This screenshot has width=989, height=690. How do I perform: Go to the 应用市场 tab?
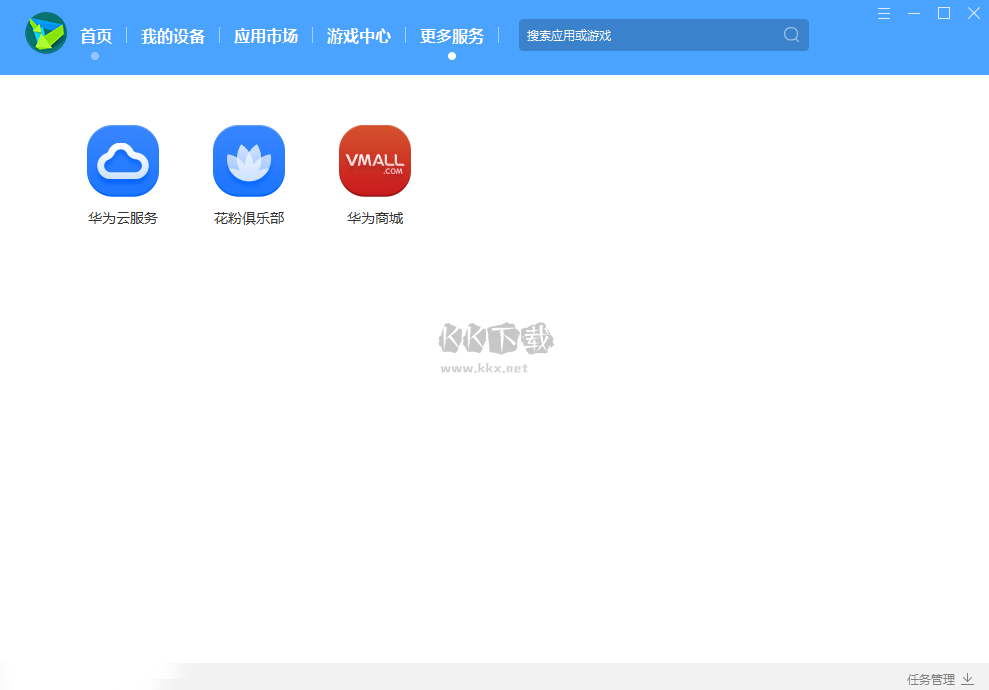(x=266, y=36)
